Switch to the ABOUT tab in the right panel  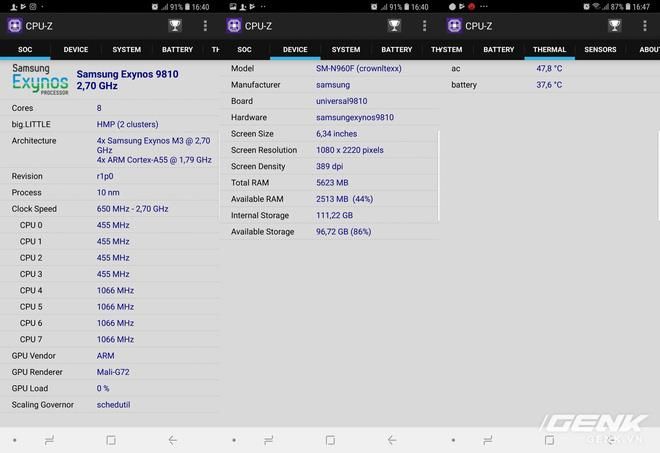pyautogui.click(x=649, y=49)
